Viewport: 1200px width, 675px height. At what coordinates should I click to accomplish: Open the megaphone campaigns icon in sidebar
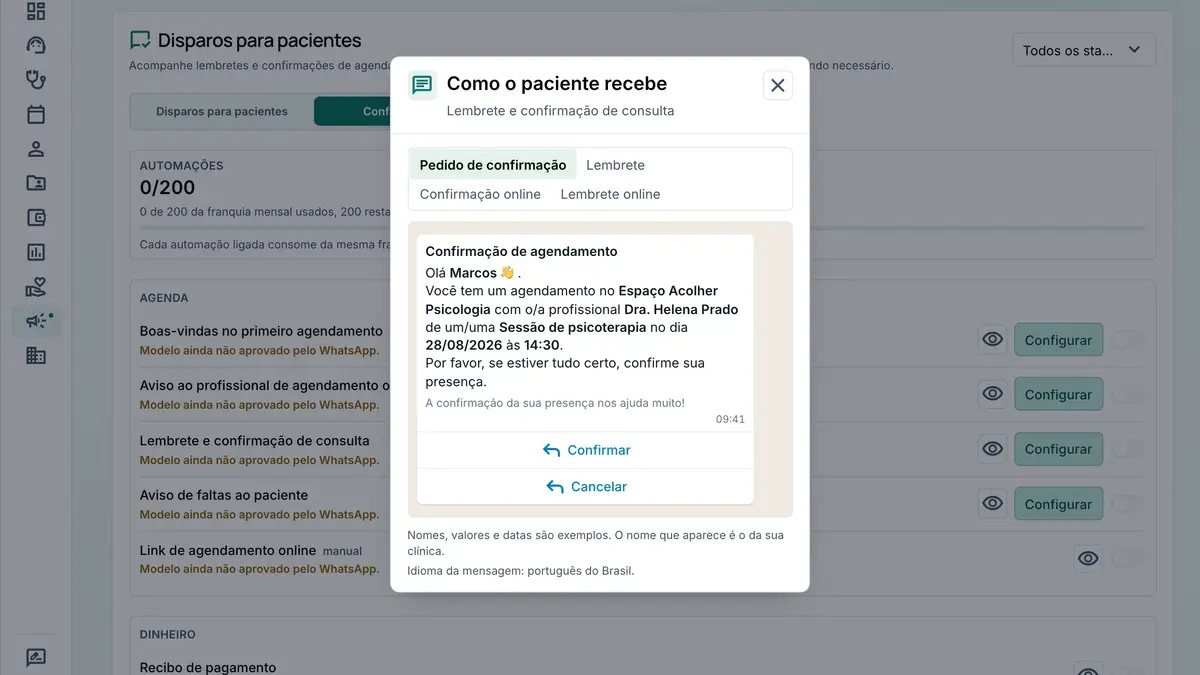point(36,321)
